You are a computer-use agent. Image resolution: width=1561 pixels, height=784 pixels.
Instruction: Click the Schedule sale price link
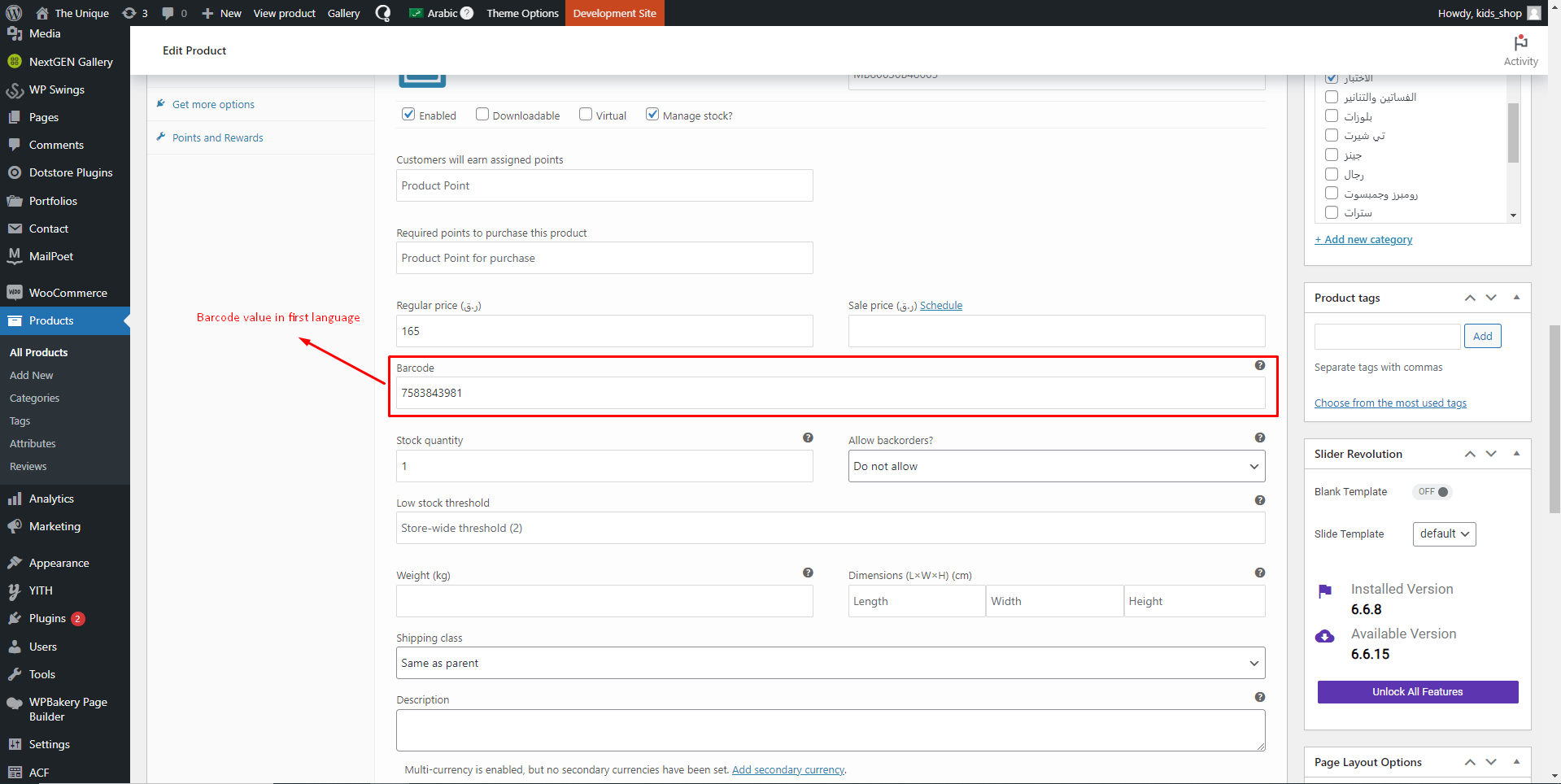940,306
